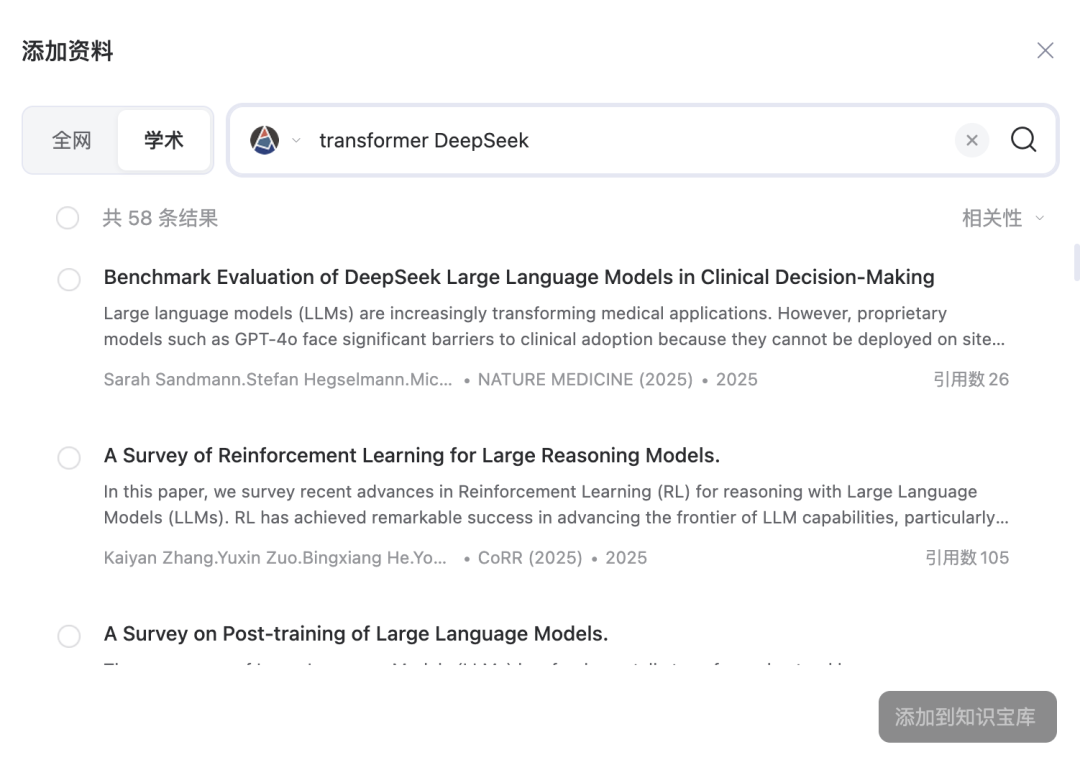Expand the search source dropdown arrow
The height and width of the screenshot is (765, 1080).
click(x=296, y=140)
